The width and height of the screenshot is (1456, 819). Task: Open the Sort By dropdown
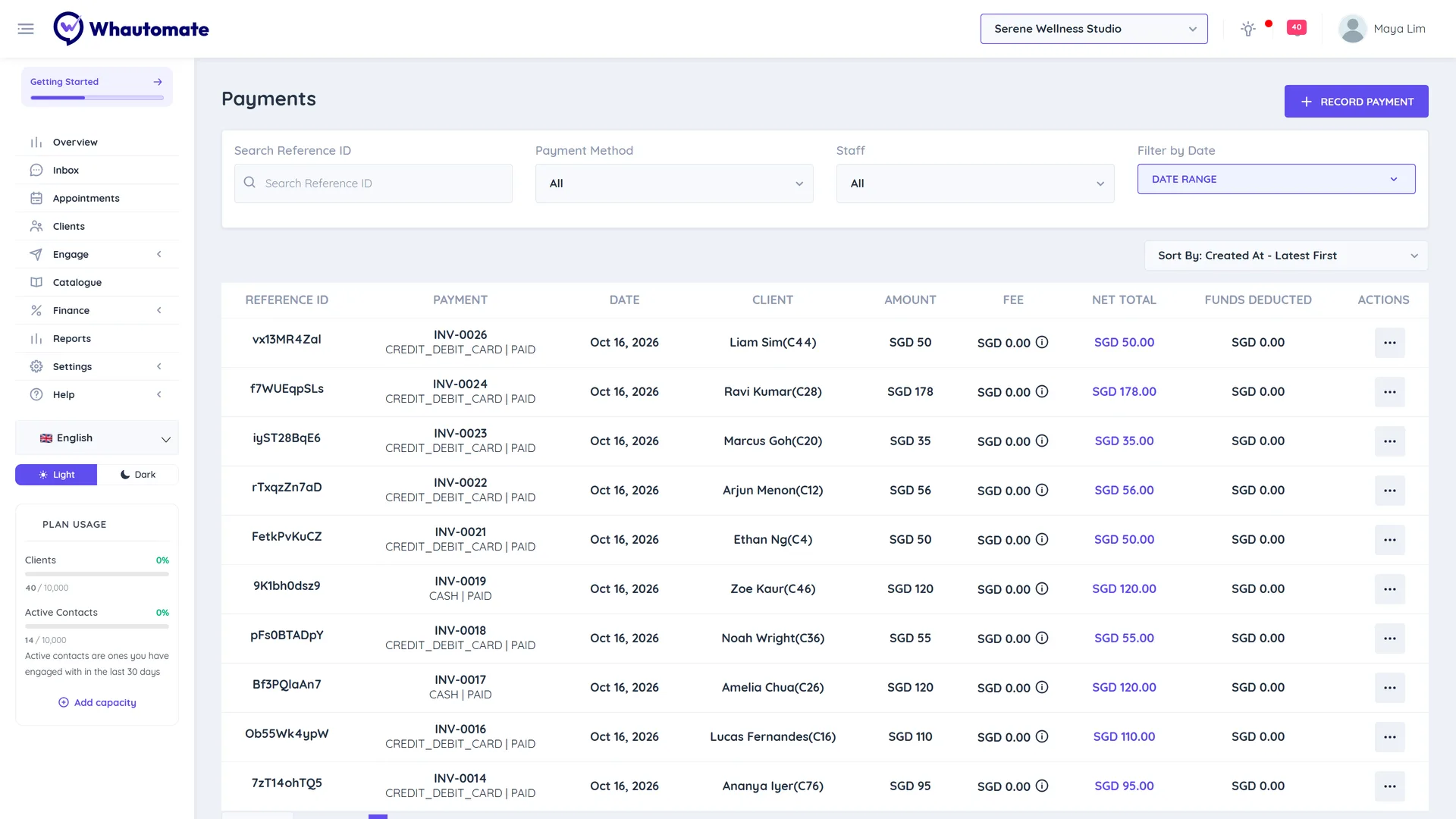(1286, 256)
